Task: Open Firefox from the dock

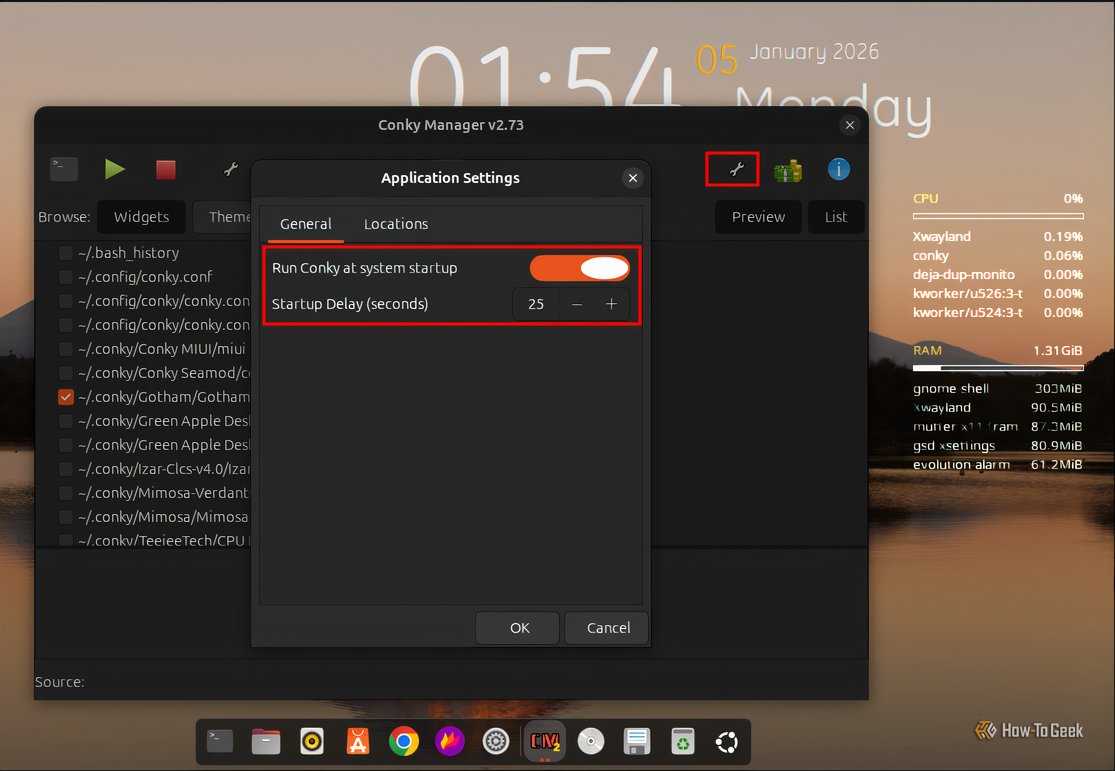Action: pyautogui.click(x=449, y=741)
